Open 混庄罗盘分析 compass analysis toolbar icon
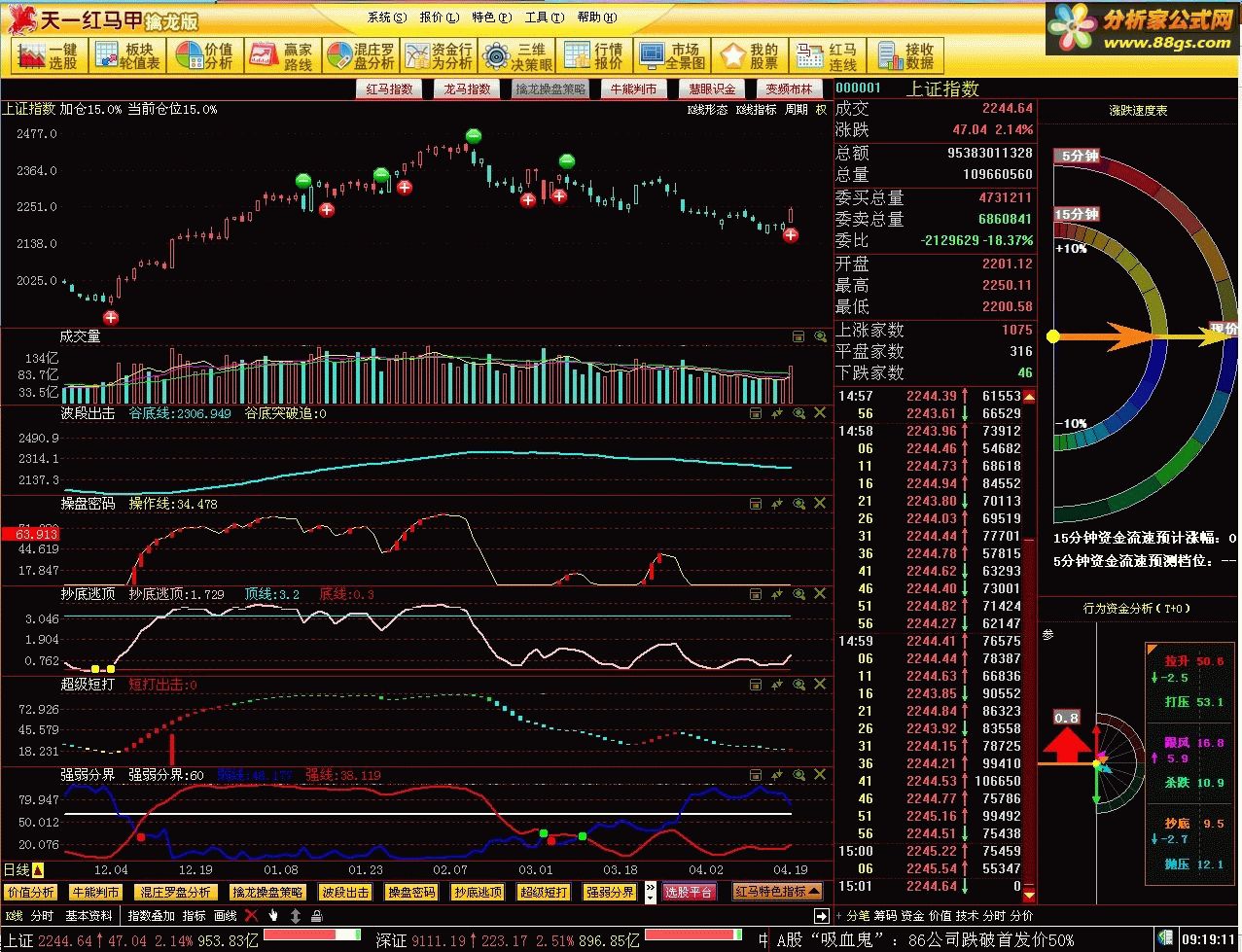Screen dimensions: 1242x952 click(360, 56)
